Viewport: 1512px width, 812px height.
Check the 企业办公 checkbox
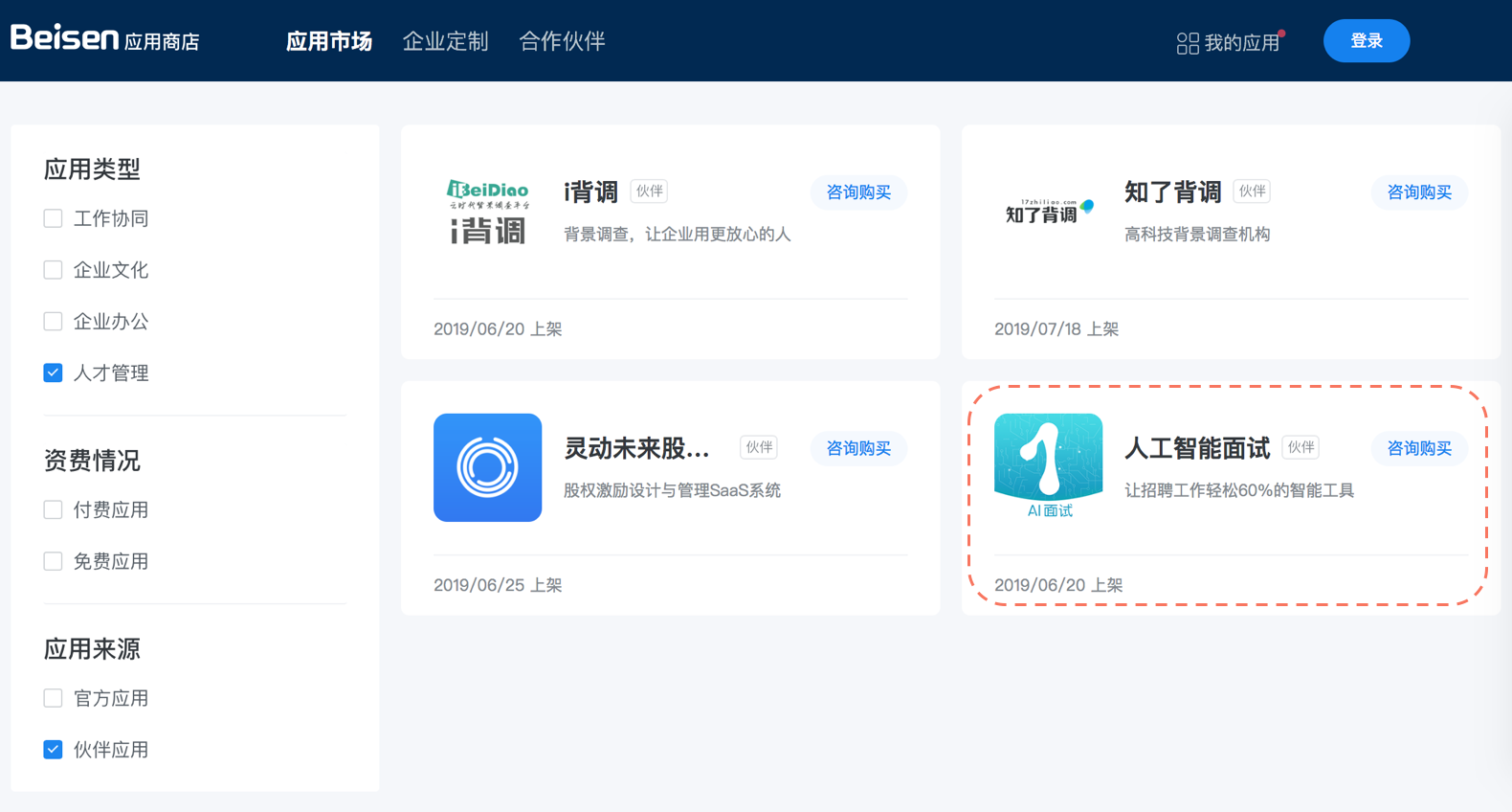pos(53,322)
